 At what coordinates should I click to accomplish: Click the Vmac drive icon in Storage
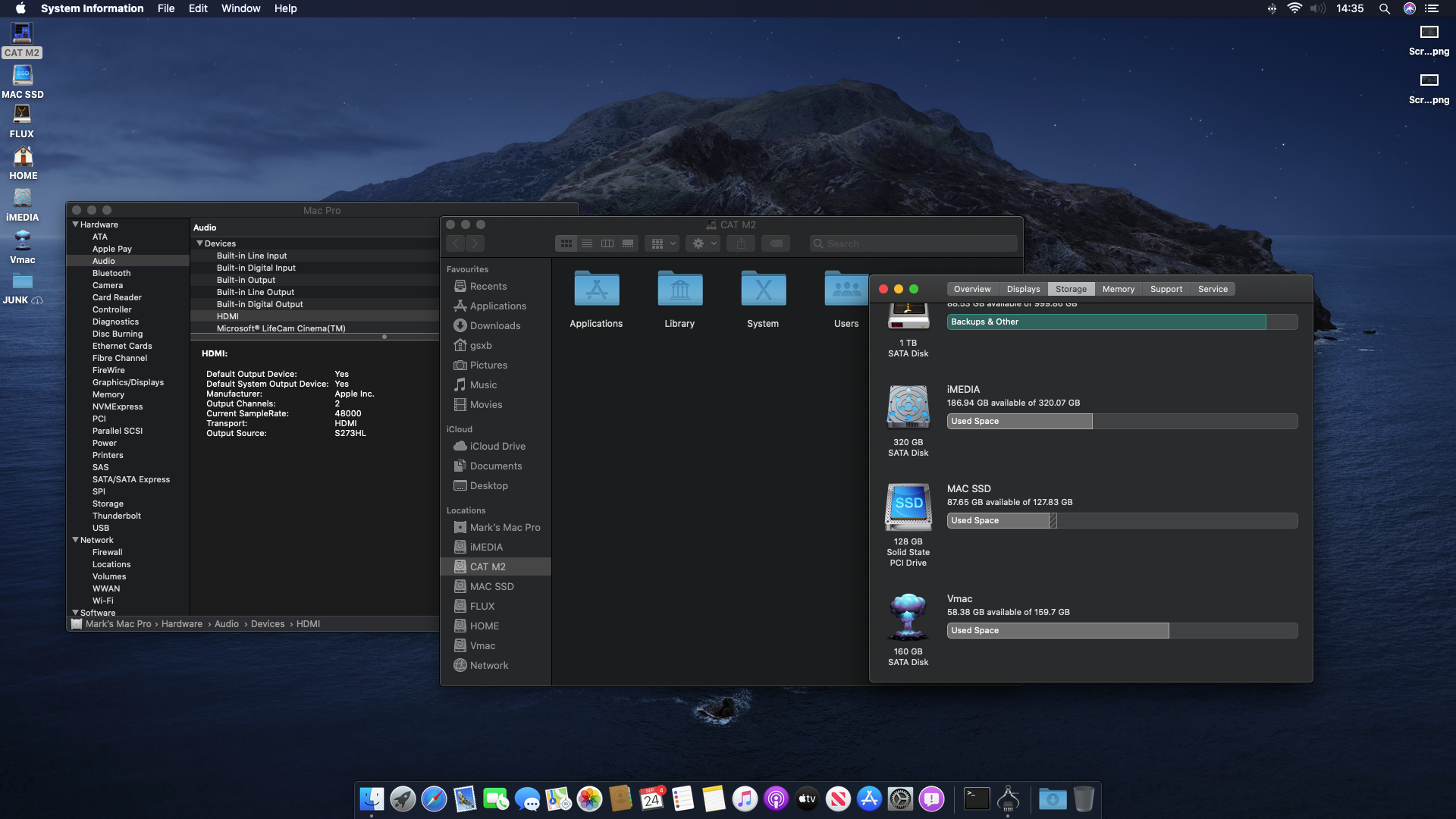tap(908, 617)
